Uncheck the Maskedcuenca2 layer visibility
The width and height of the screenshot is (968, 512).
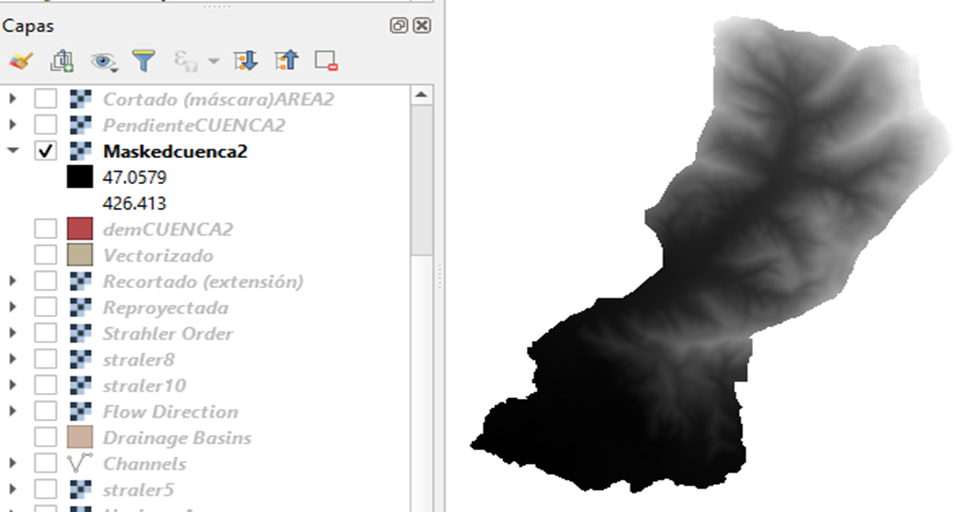coord(45,152)
